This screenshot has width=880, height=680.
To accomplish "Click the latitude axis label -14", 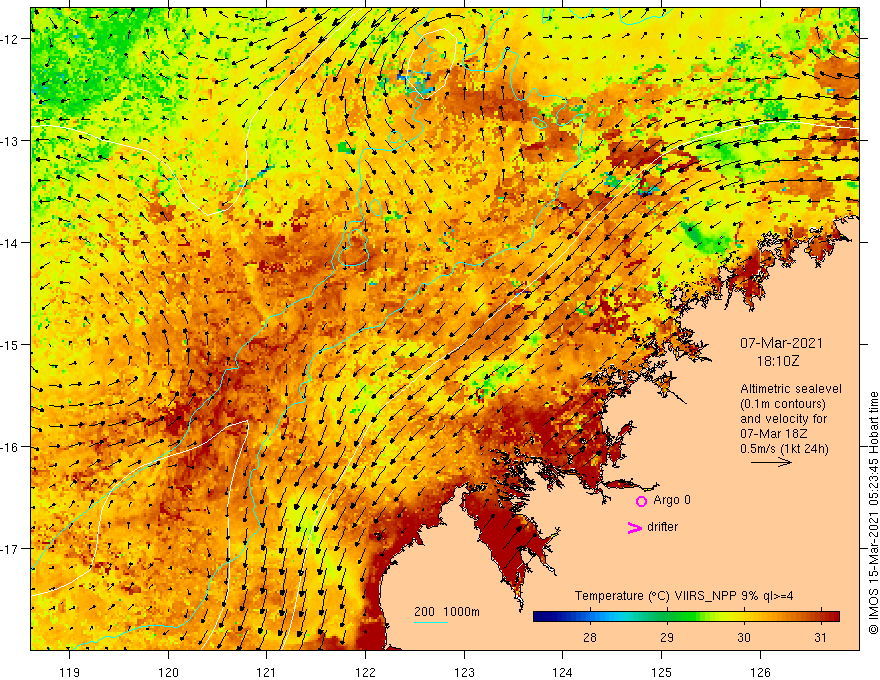I will (11, 243).
